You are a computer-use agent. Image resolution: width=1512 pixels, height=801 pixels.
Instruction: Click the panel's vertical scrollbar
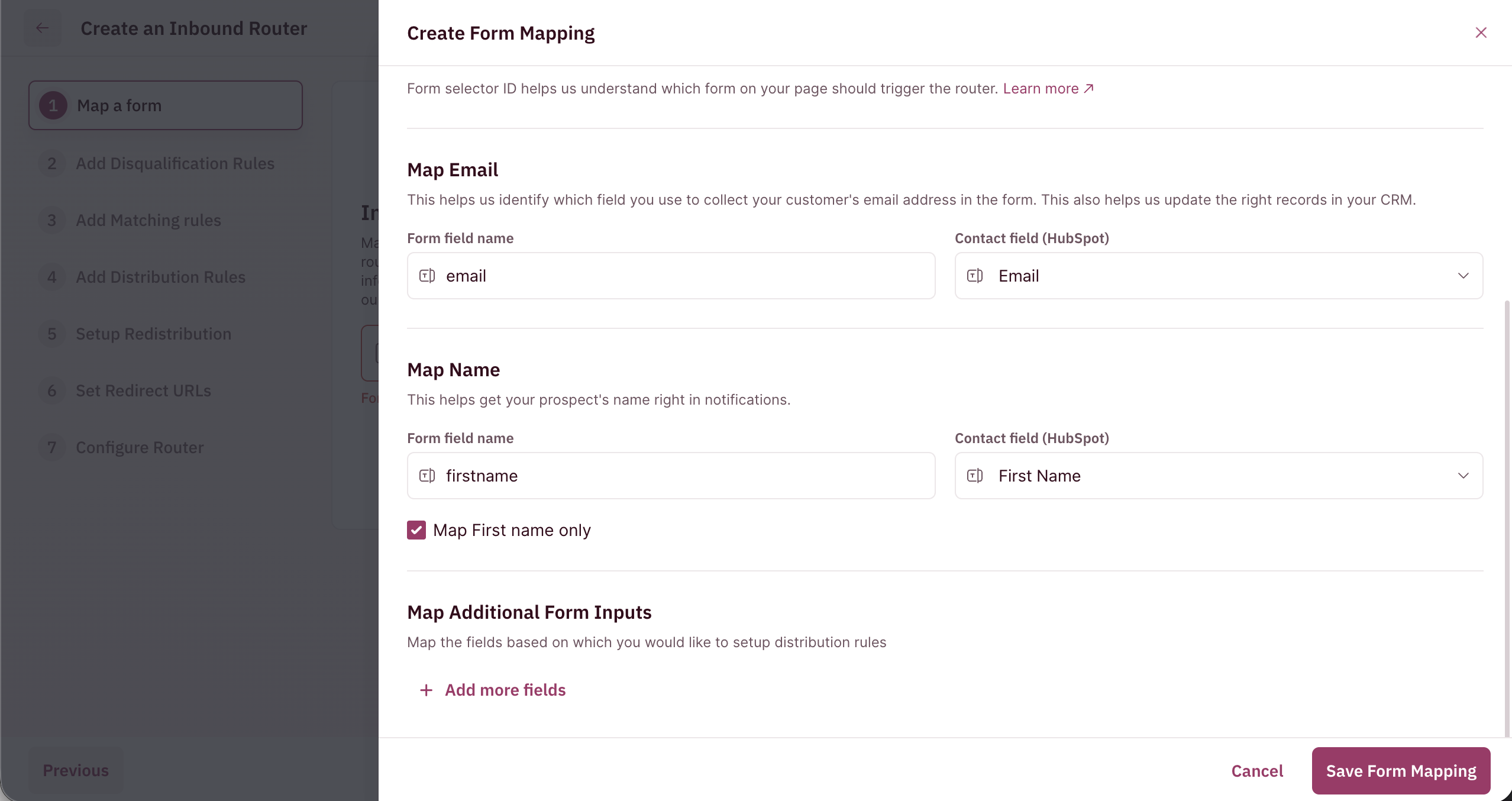1507,518
